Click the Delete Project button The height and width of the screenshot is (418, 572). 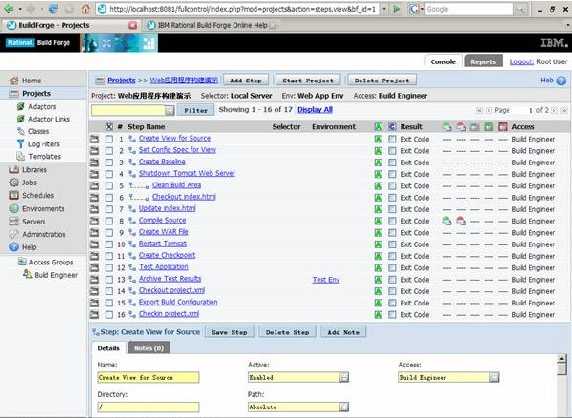pos(382,80)
